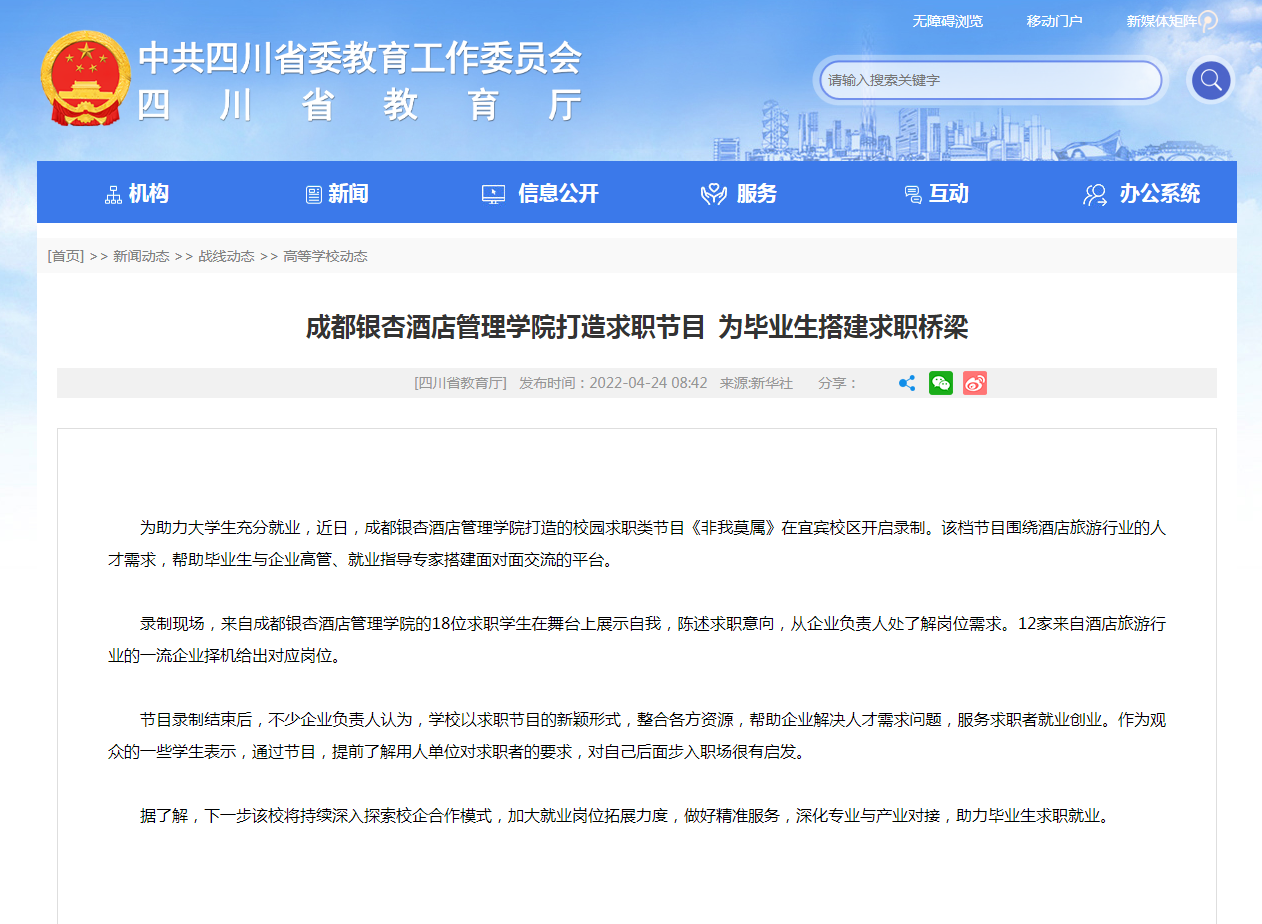
Task: Share the article to WeChat
Action: [x=940, y=383]
